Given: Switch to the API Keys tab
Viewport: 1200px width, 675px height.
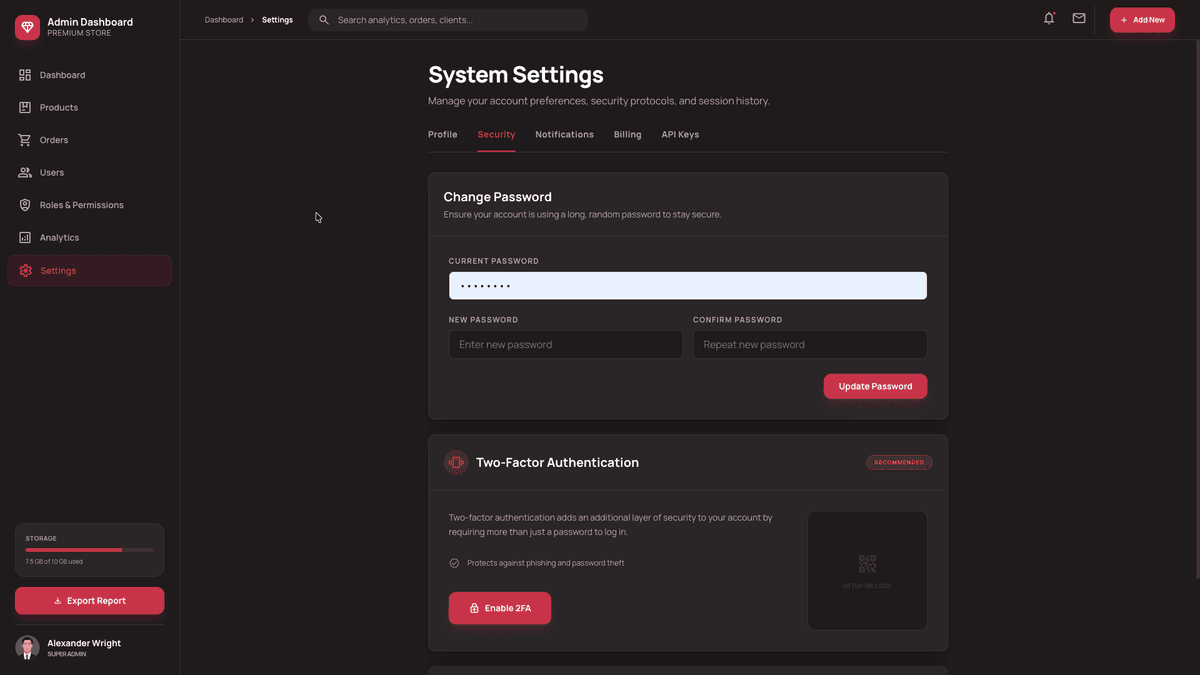Looking at the screenshot, I should [x=680, y=134].
